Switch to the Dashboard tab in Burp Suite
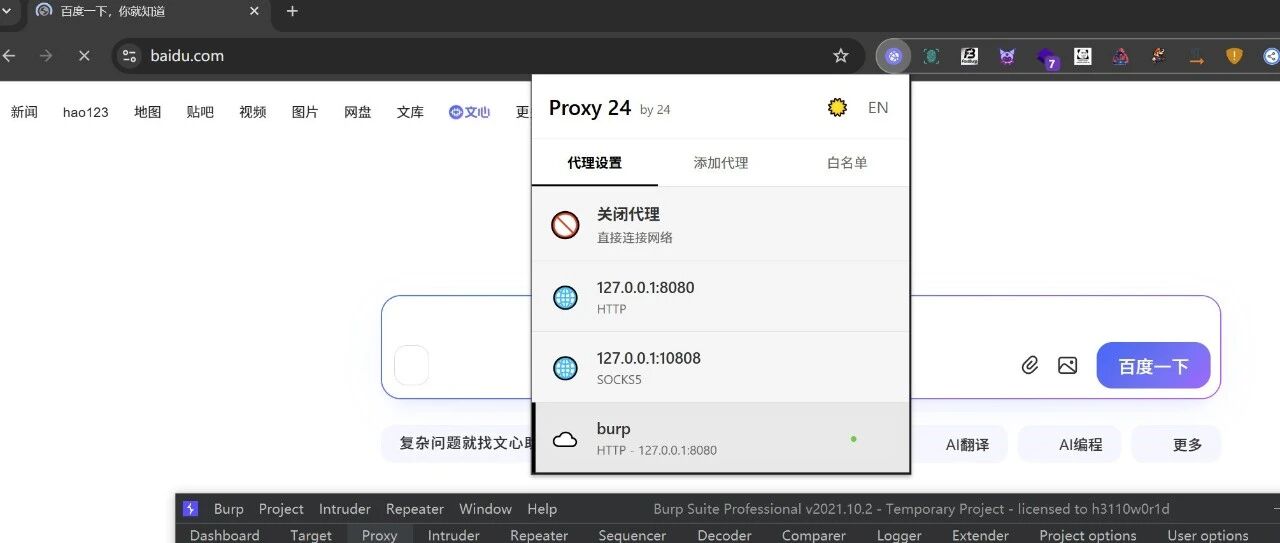 click(x=225, y=535)
